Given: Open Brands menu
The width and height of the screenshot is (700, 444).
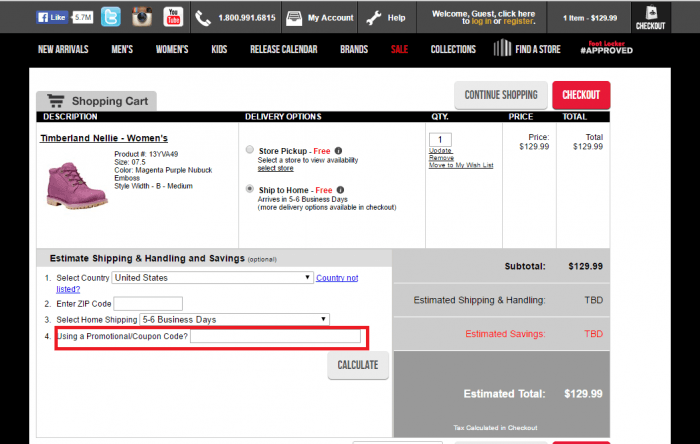Looking at the screenshot, I should tap(354, 49).
